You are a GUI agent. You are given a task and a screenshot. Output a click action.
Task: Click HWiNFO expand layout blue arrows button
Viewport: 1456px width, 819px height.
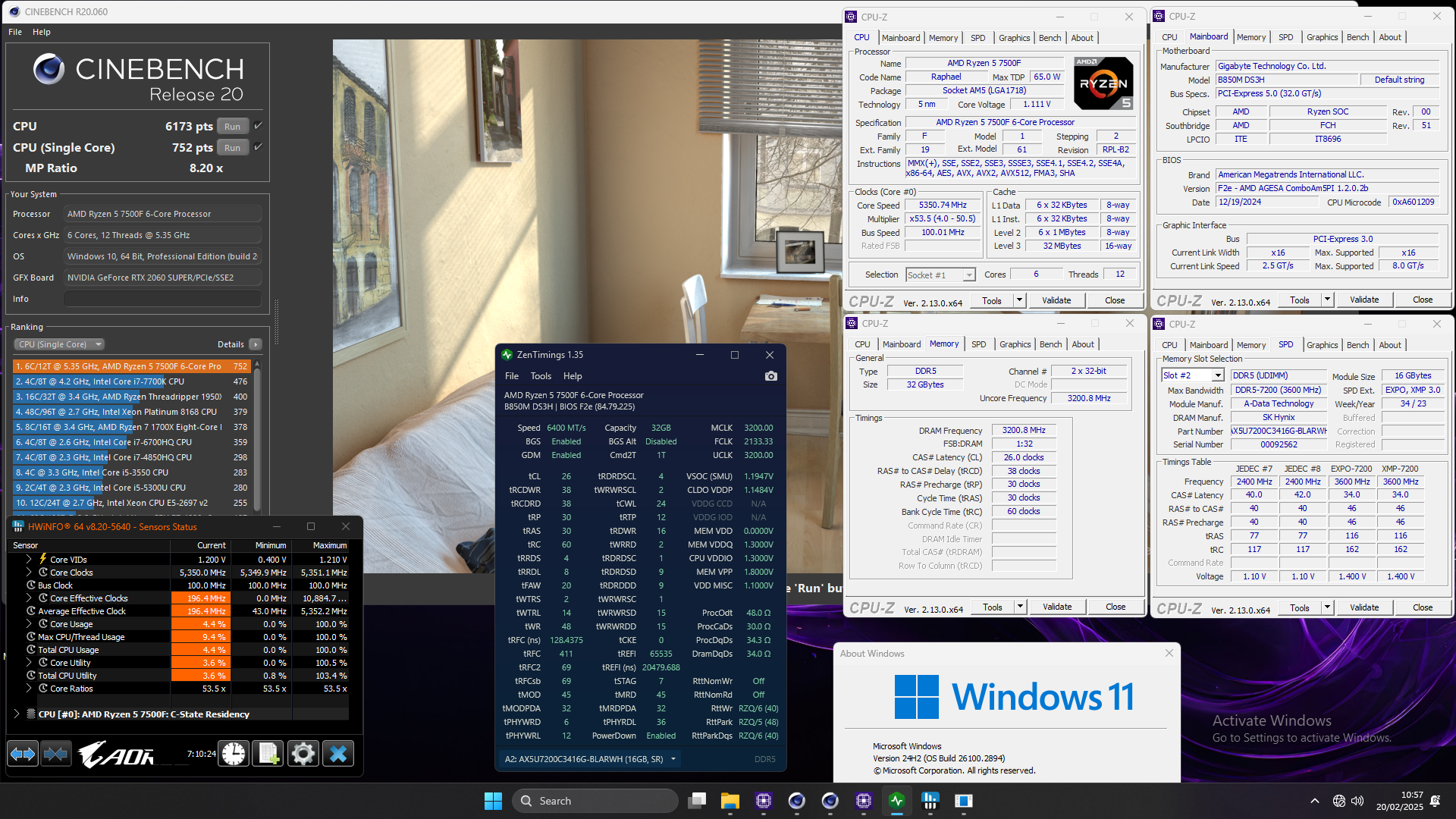click(23, 754)
